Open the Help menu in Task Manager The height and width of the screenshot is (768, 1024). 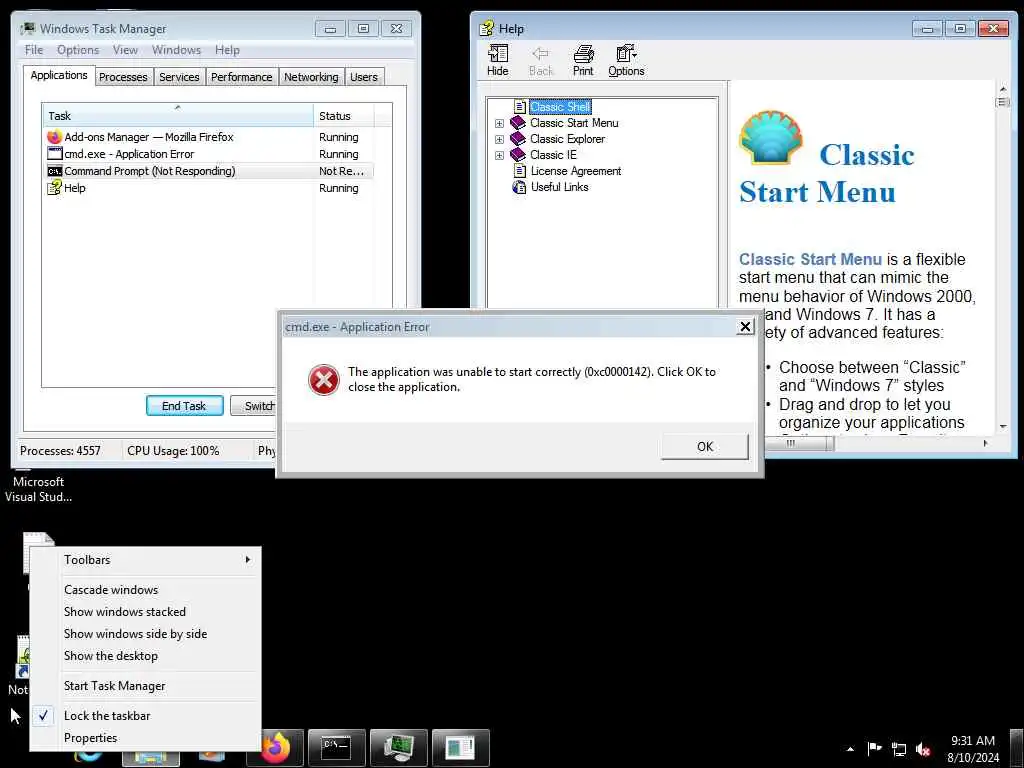pyautogui.click(x=227, y=50)
